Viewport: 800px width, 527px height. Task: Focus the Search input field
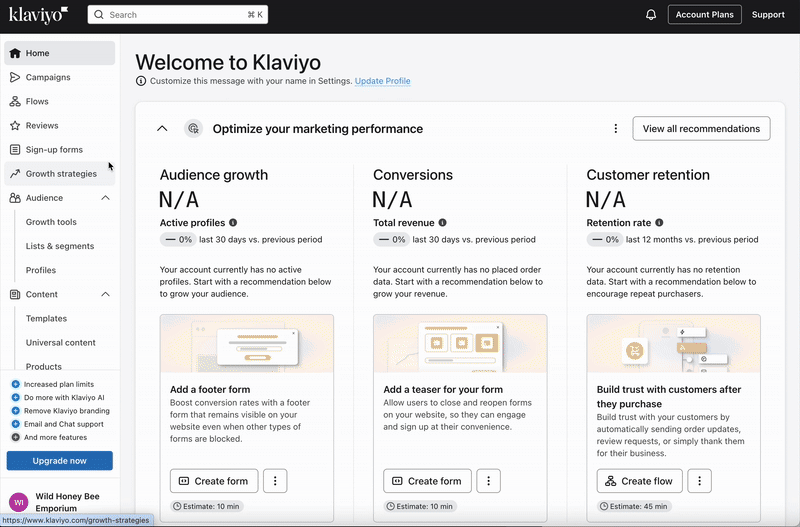(178, 15)
